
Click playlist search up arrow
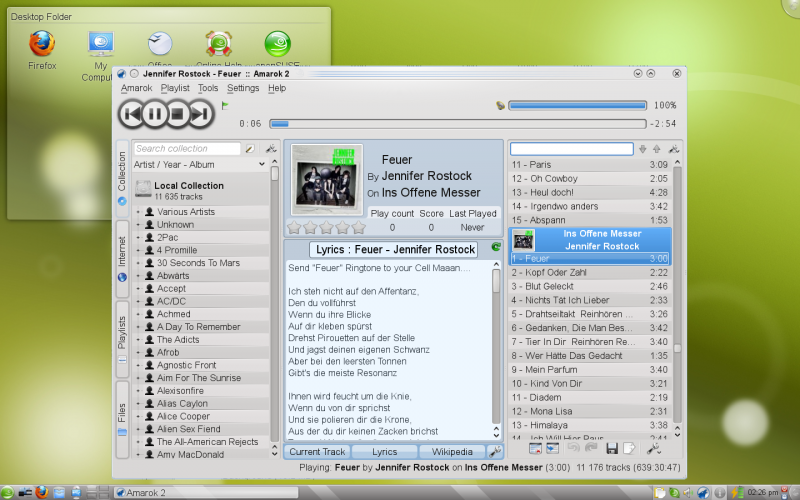(657, 149)
